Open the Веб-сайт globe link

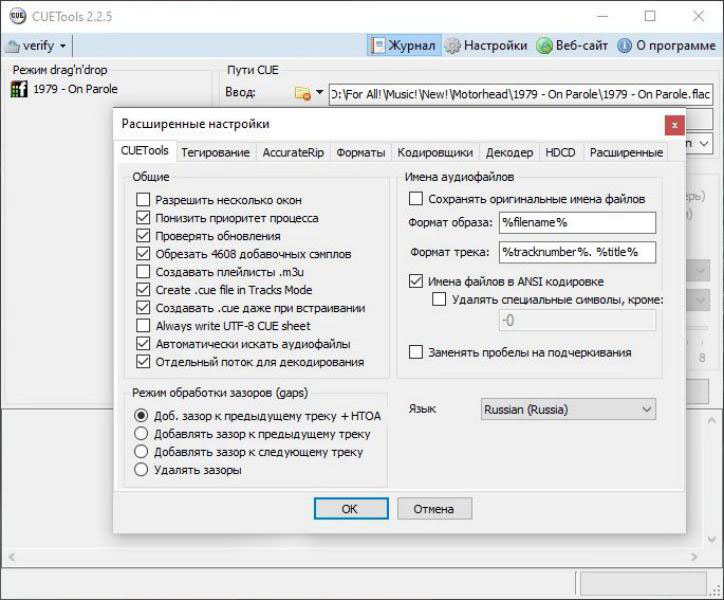572,45
